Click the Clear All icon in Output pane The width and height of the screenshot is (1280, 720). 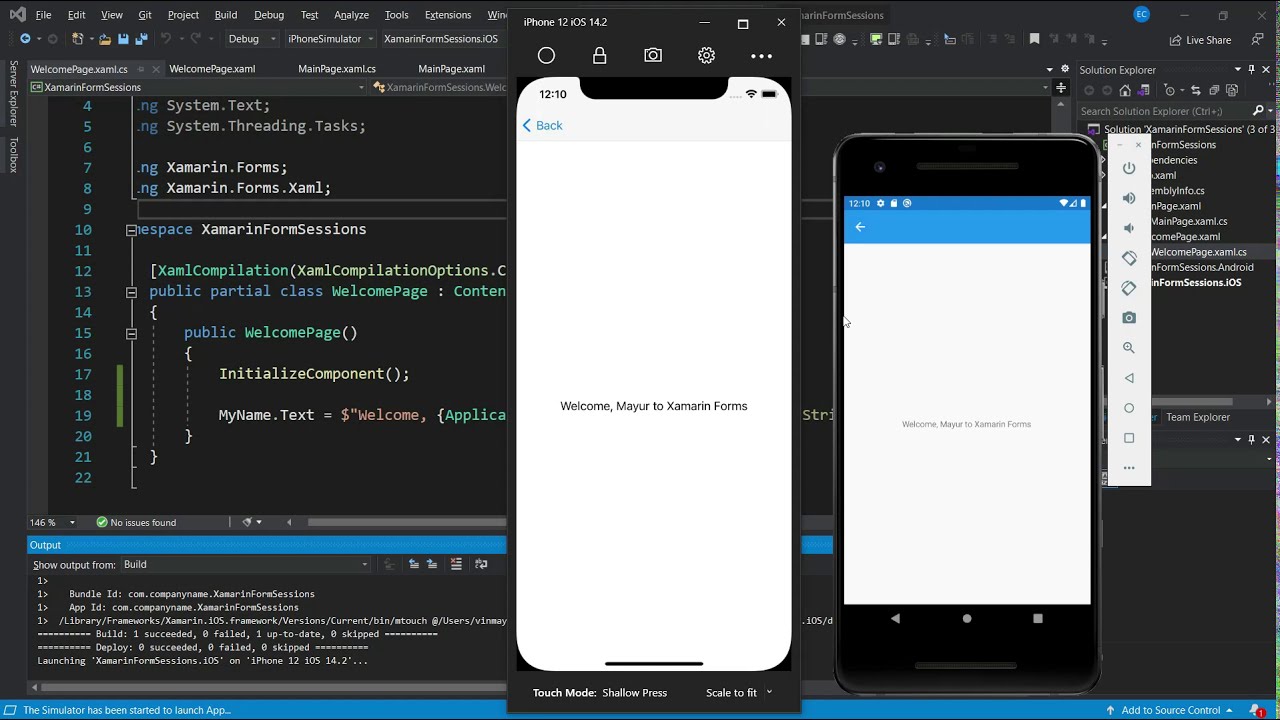tap(456, 565)
